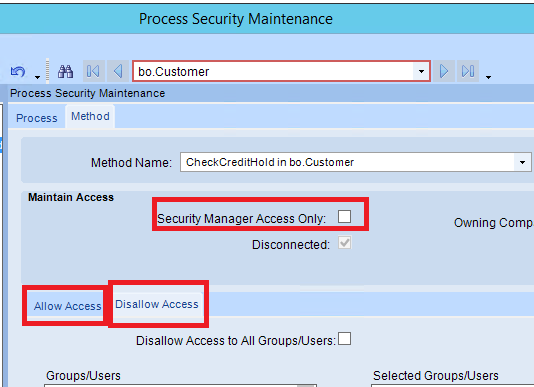Go to next record arrow icon
Image resolution: width=534 pixels, height=387 pixels.
coord(444,72)
